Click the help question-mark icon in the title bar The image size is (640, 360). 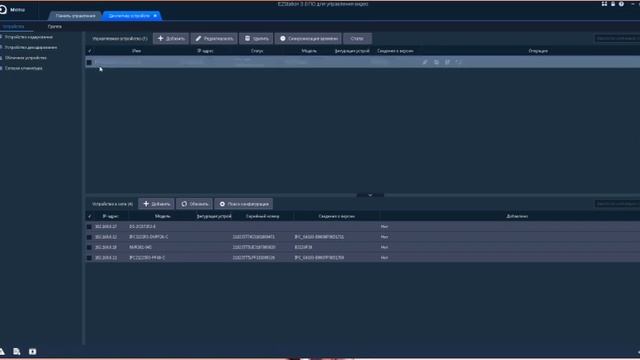pyautogui.click(x=621, y=4)
